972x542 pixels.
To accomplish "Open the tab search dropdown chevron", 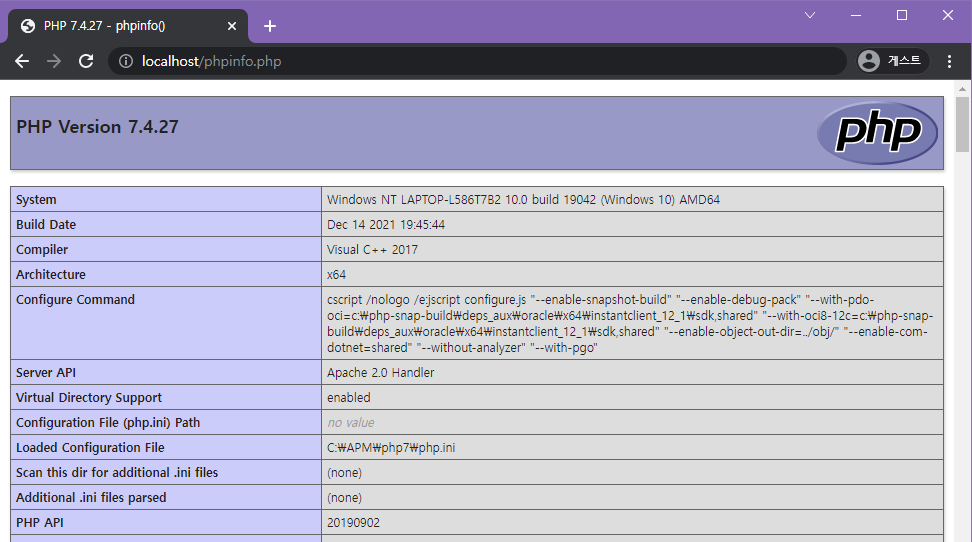I will click(810, 15).
